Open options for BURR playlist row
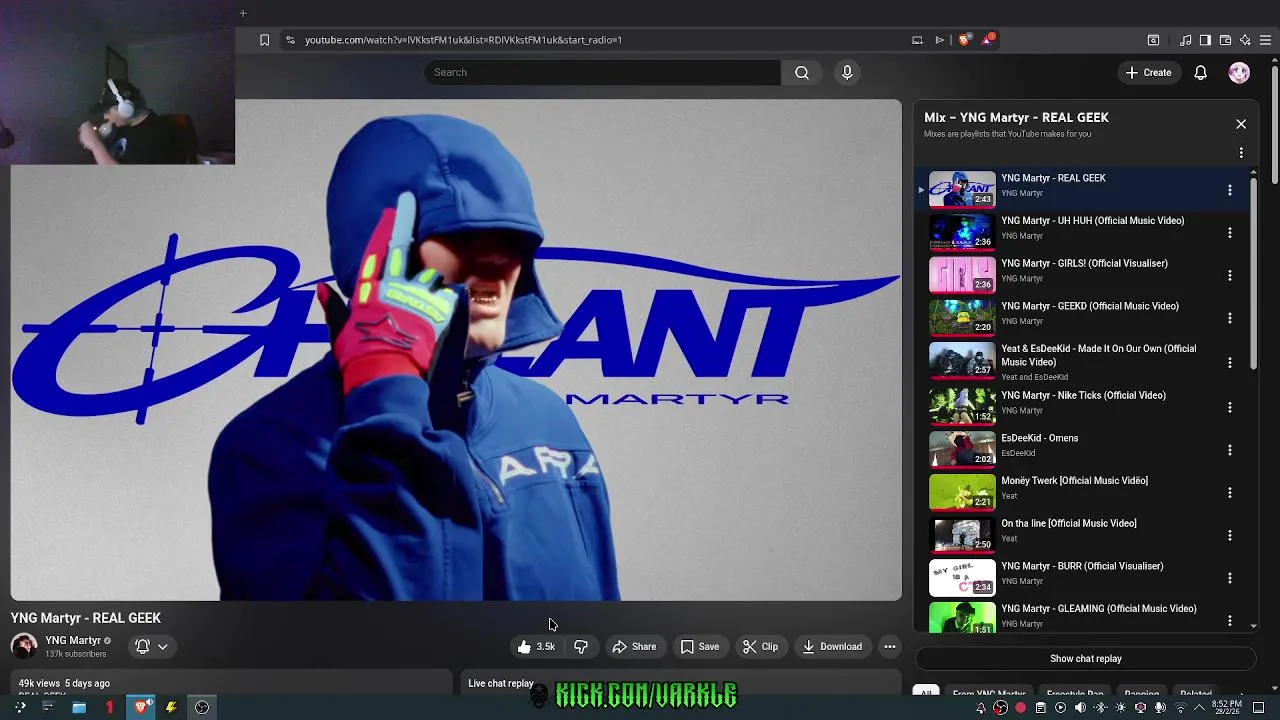The image size is (1280, 720). tap(1229, 578)
